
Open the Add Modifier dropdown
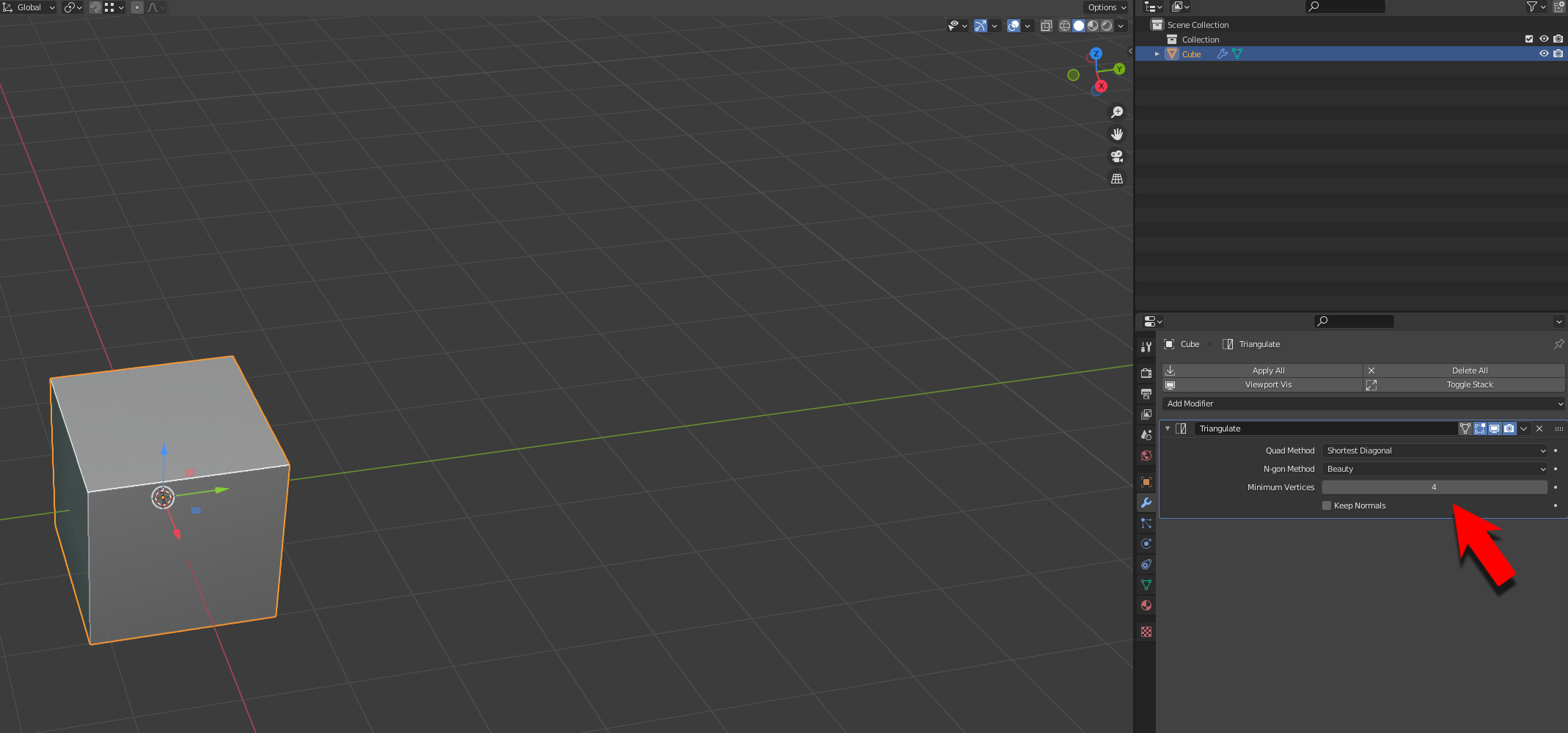1363,404
